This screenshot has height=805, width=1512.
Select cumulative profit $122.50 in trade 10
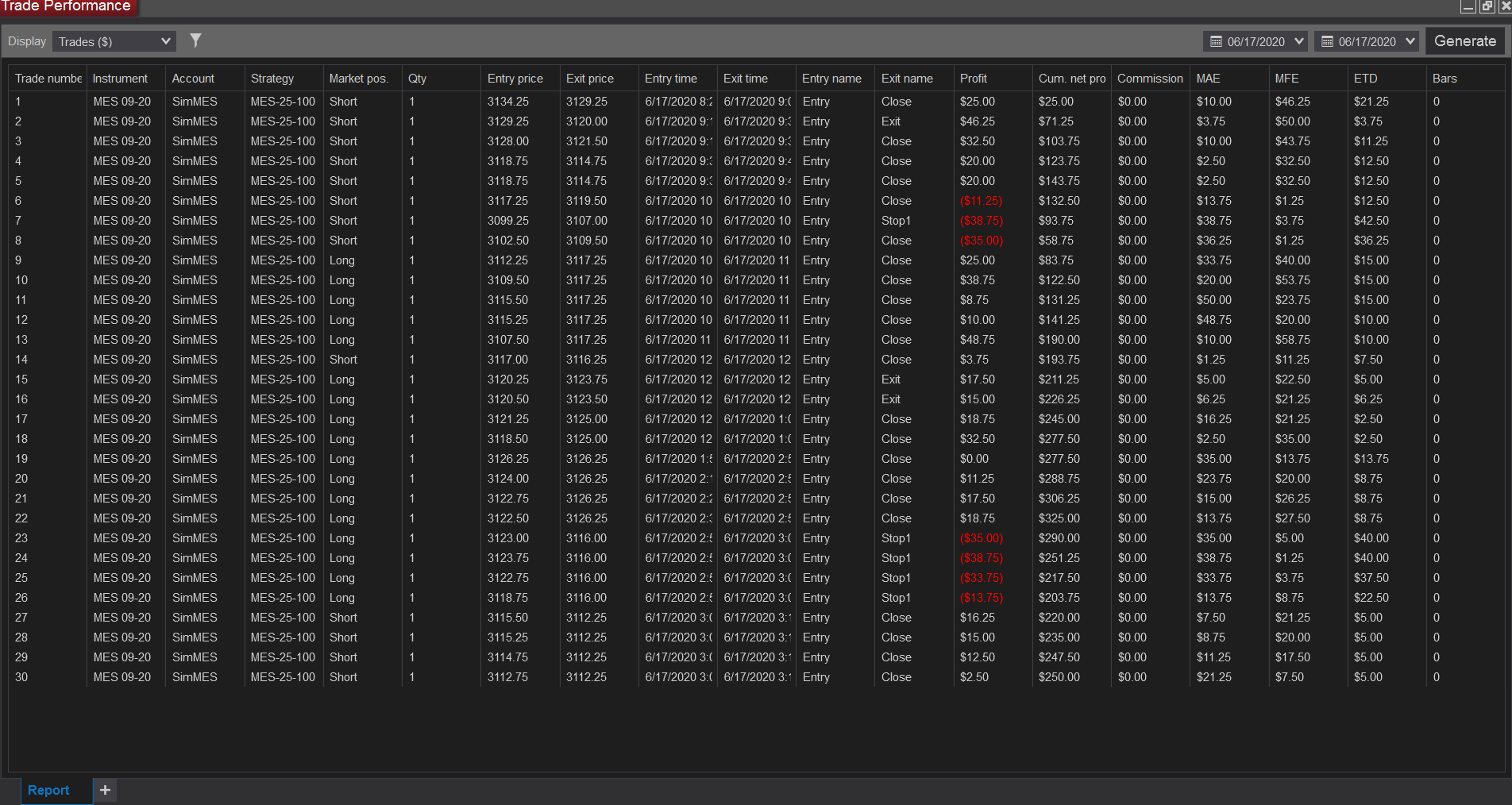(1059, 280)
